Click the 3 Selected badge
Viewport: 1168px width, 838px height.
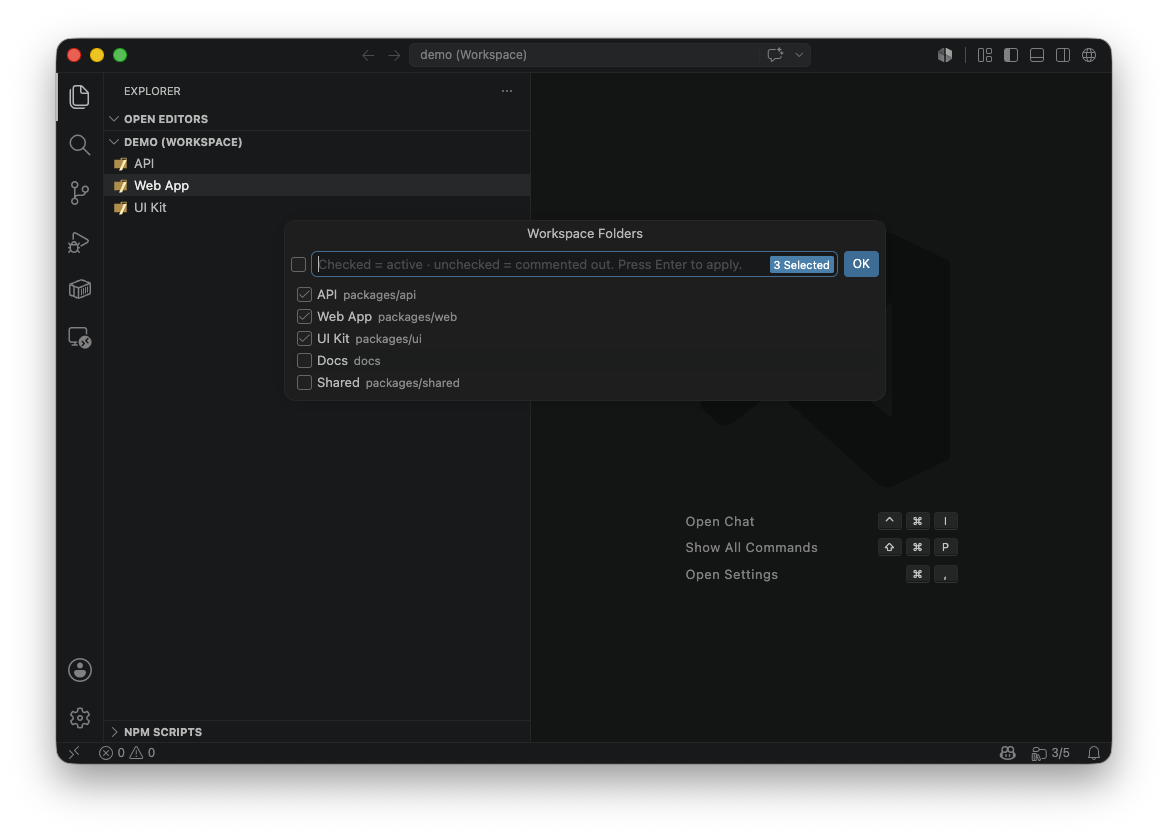(x=802, y=264)
